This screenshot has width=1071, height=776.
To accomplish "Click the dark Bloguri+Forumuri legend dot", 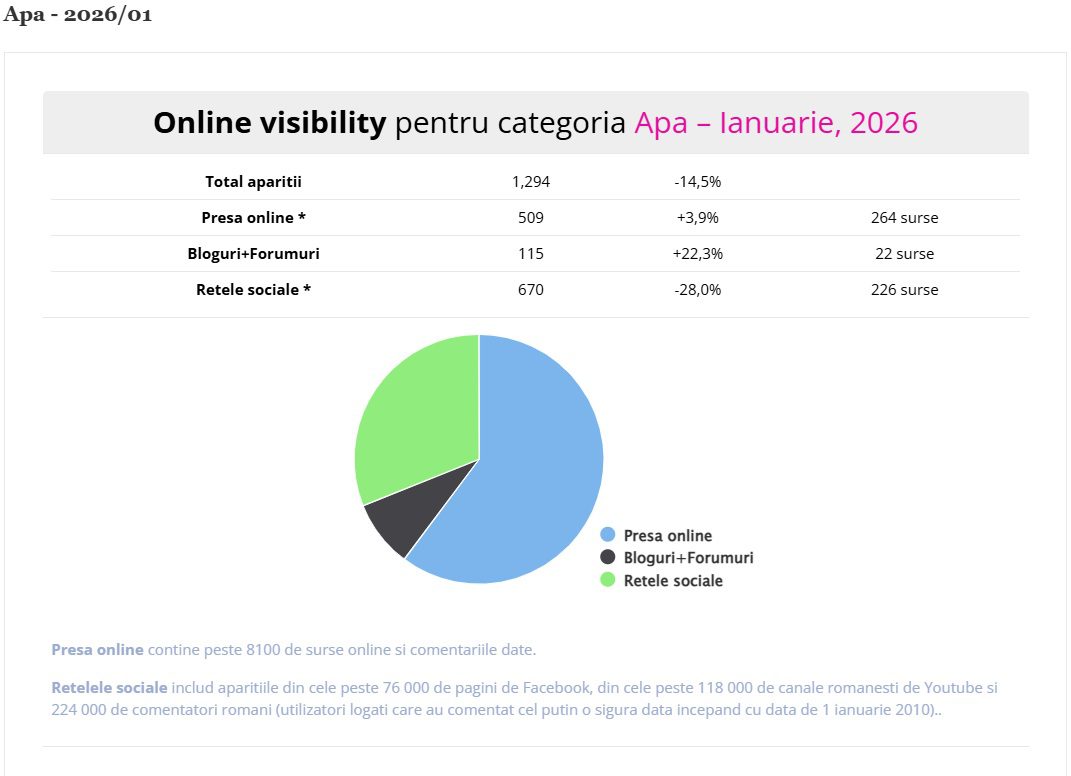I will (x=608, y=557).
